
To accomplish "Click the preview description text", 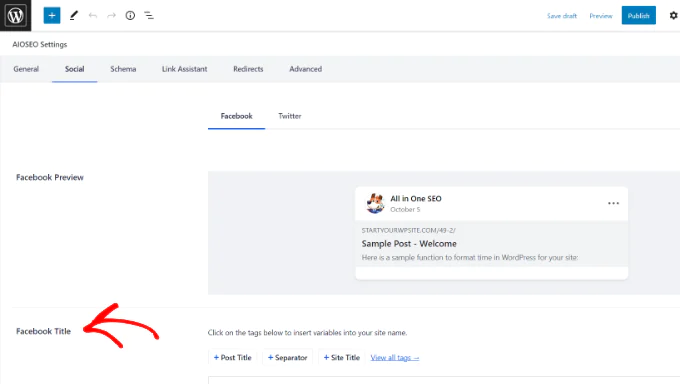I will 470,258.
